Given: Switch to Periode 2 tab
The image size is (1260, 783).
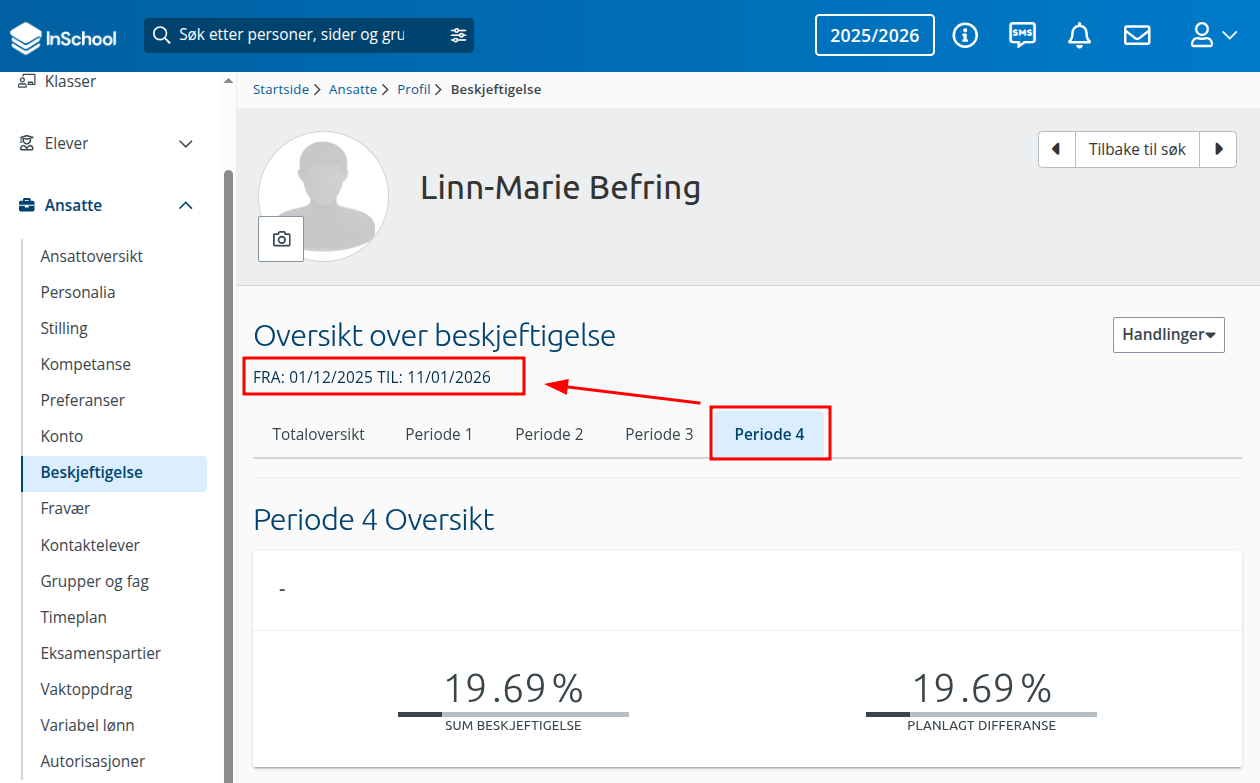Looking at the screenshot, I should coord(549,434).
